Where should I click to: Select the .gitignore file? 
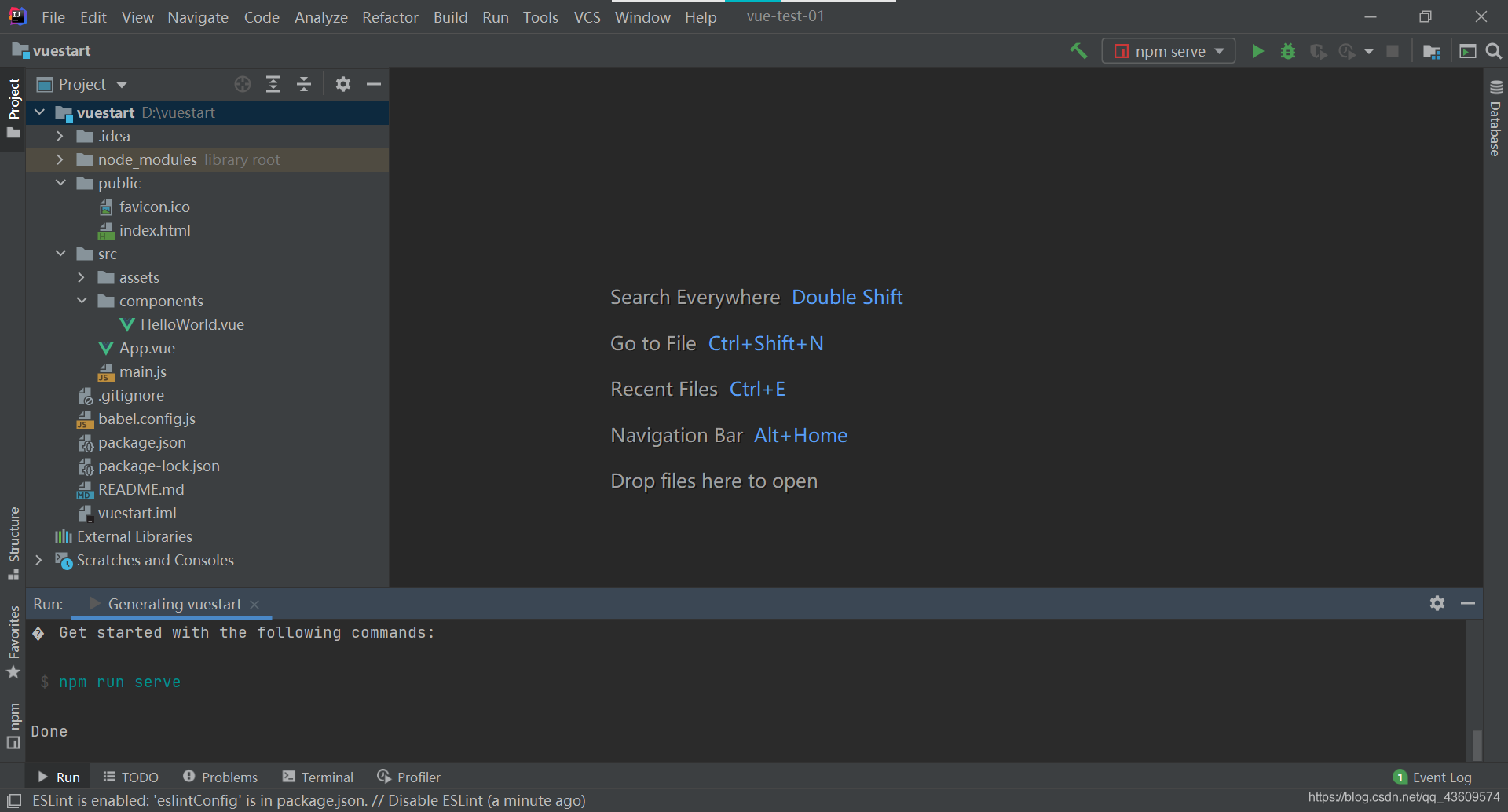click(130, 395)
